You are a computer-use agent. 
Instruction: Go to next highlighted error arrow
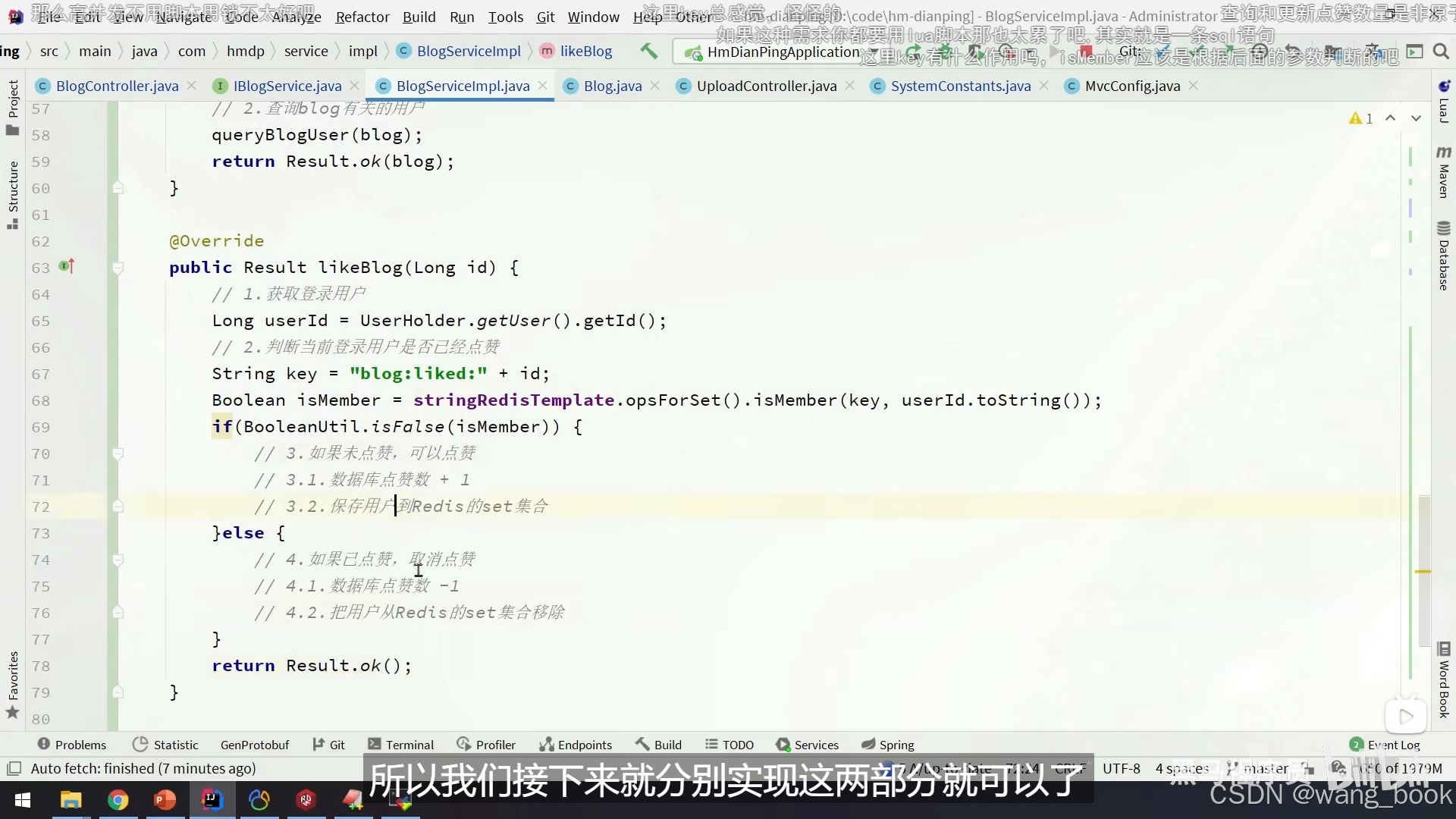(1416, 118)
